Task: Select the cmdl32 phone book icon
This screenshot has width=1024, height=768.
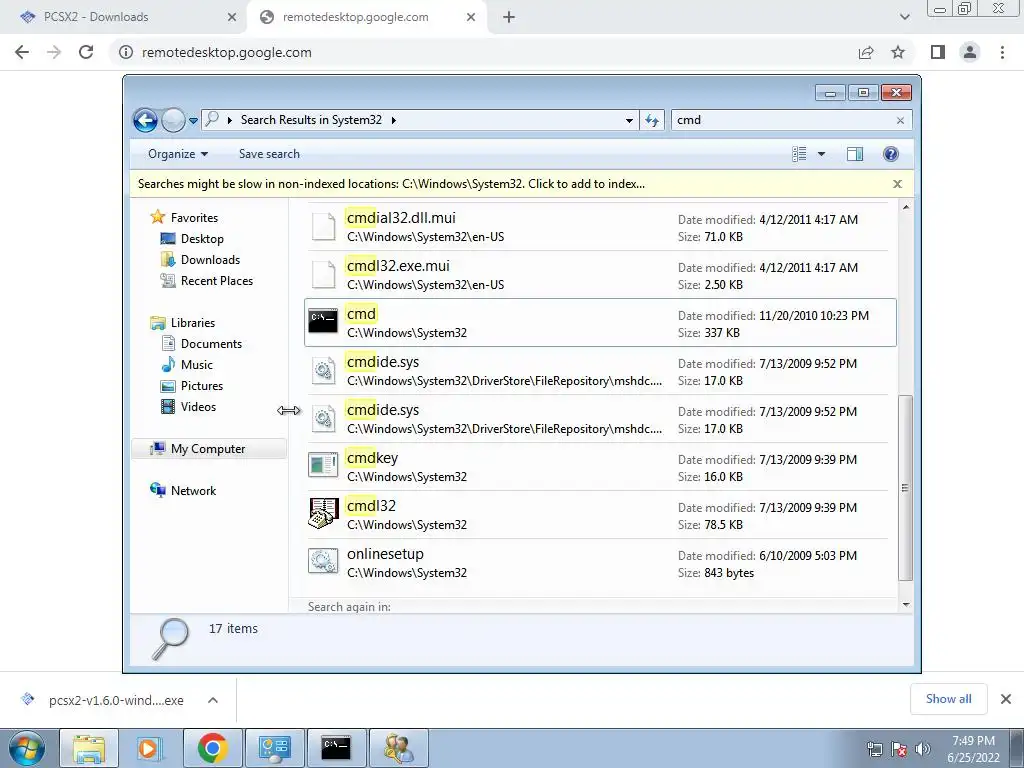Action: (323, 513)
